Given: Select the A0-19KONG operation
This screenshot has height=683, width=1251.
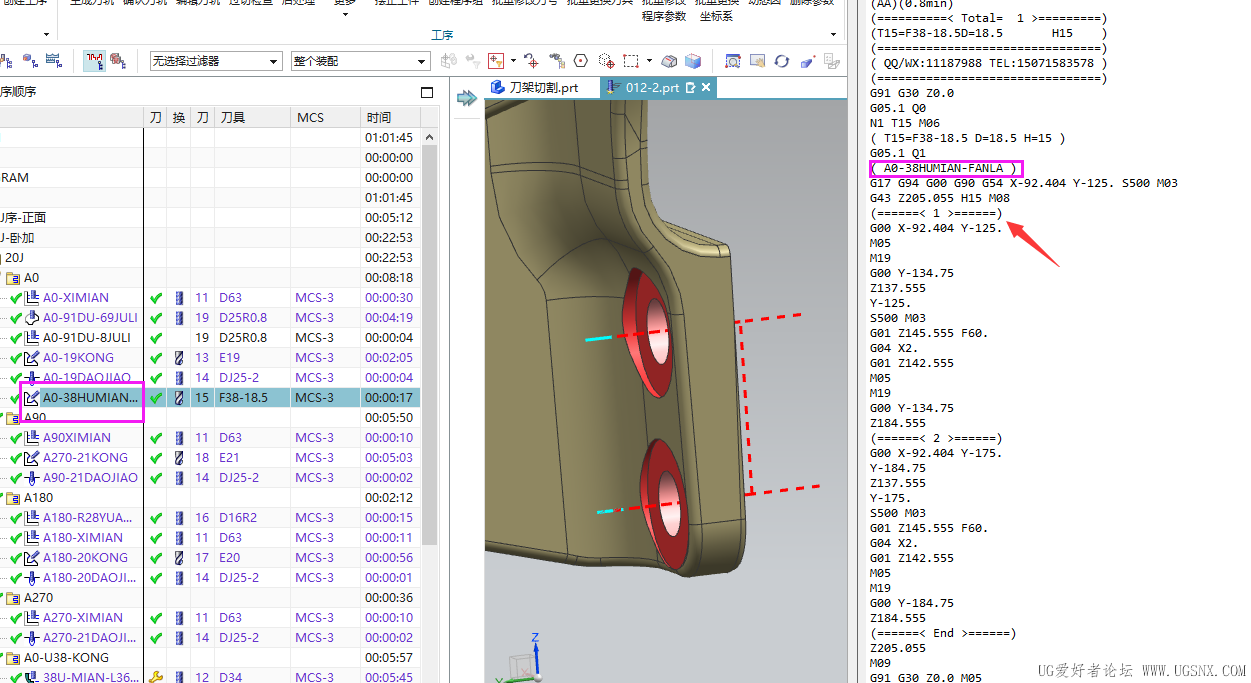Looking at the screenshot, I should pos(78,357).
